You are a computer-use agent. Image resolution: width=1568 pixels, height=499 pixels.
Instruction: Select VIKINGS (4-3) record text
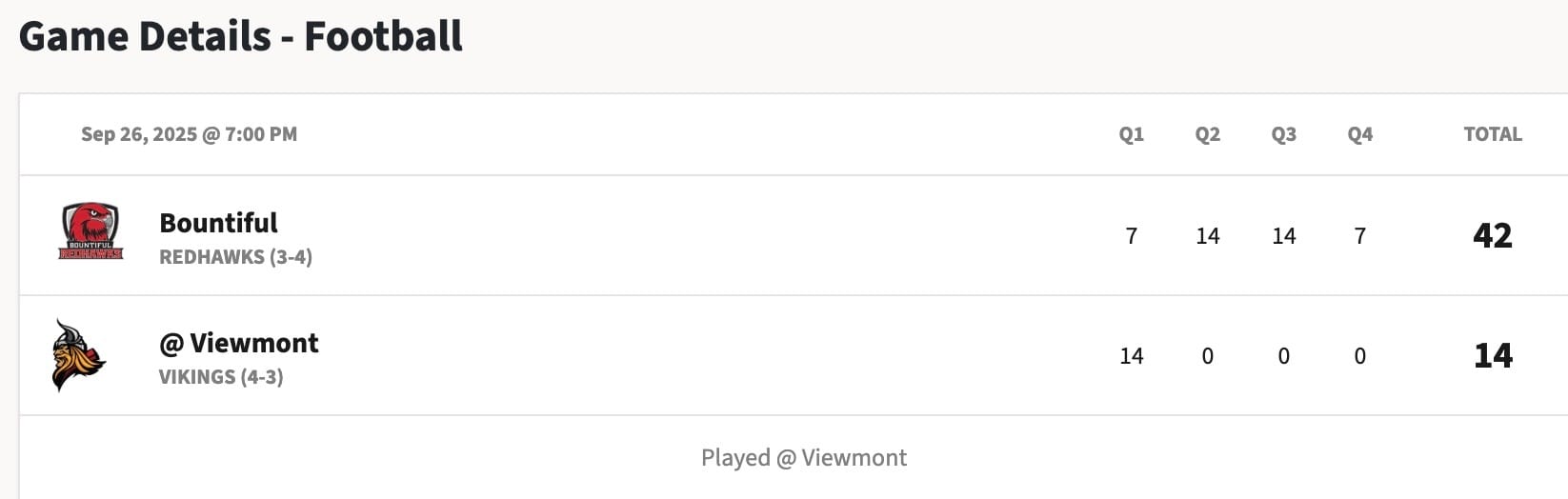[x=221, y=377]
